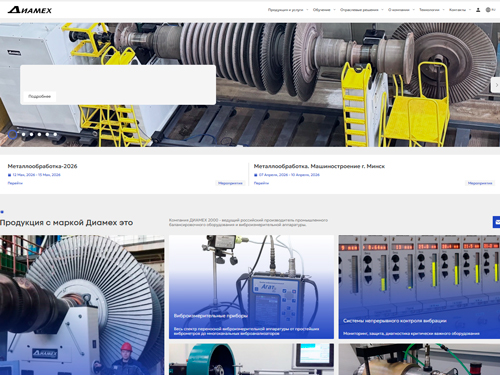The height and width of the screenshot is (375, 500).
Task: Open Металлообработка. Машиностроение г. Минск title
Action: (319, 166)
